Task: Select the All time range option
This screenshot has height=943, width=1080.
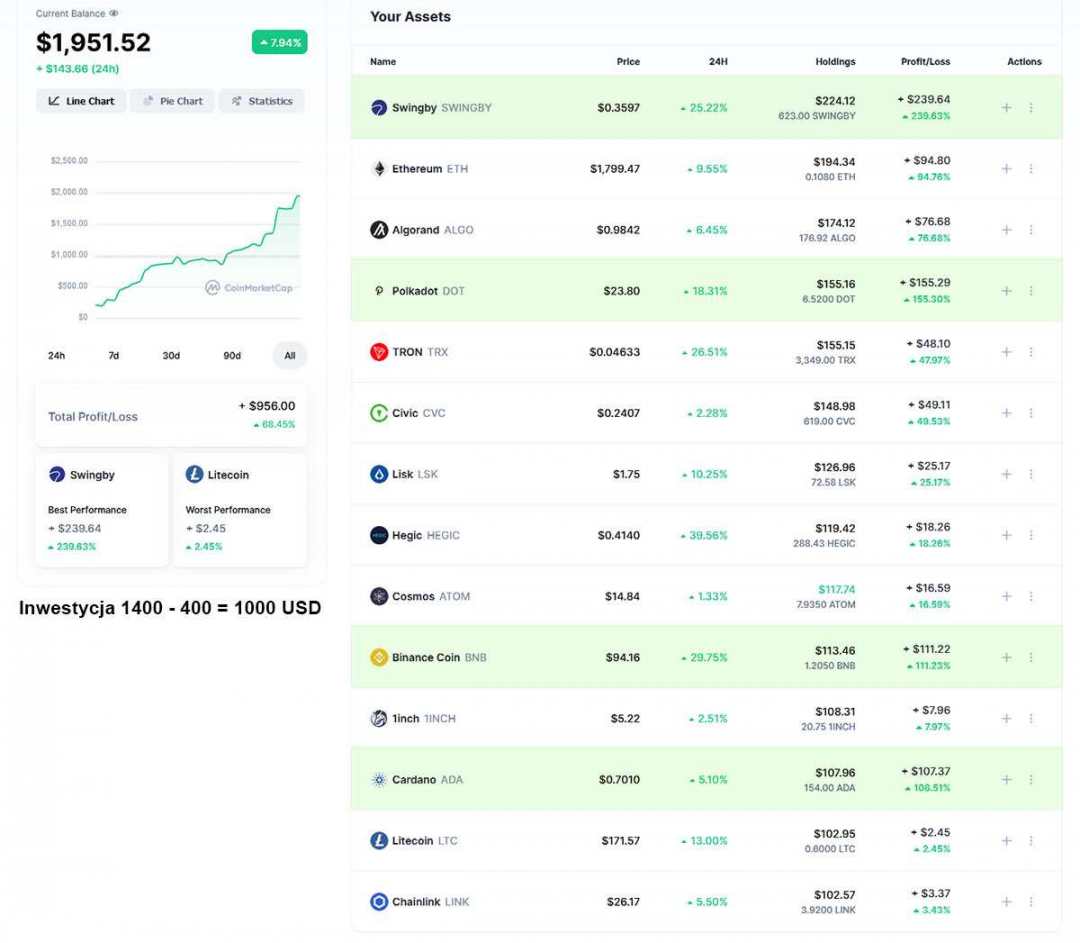Action: [289, 356]
